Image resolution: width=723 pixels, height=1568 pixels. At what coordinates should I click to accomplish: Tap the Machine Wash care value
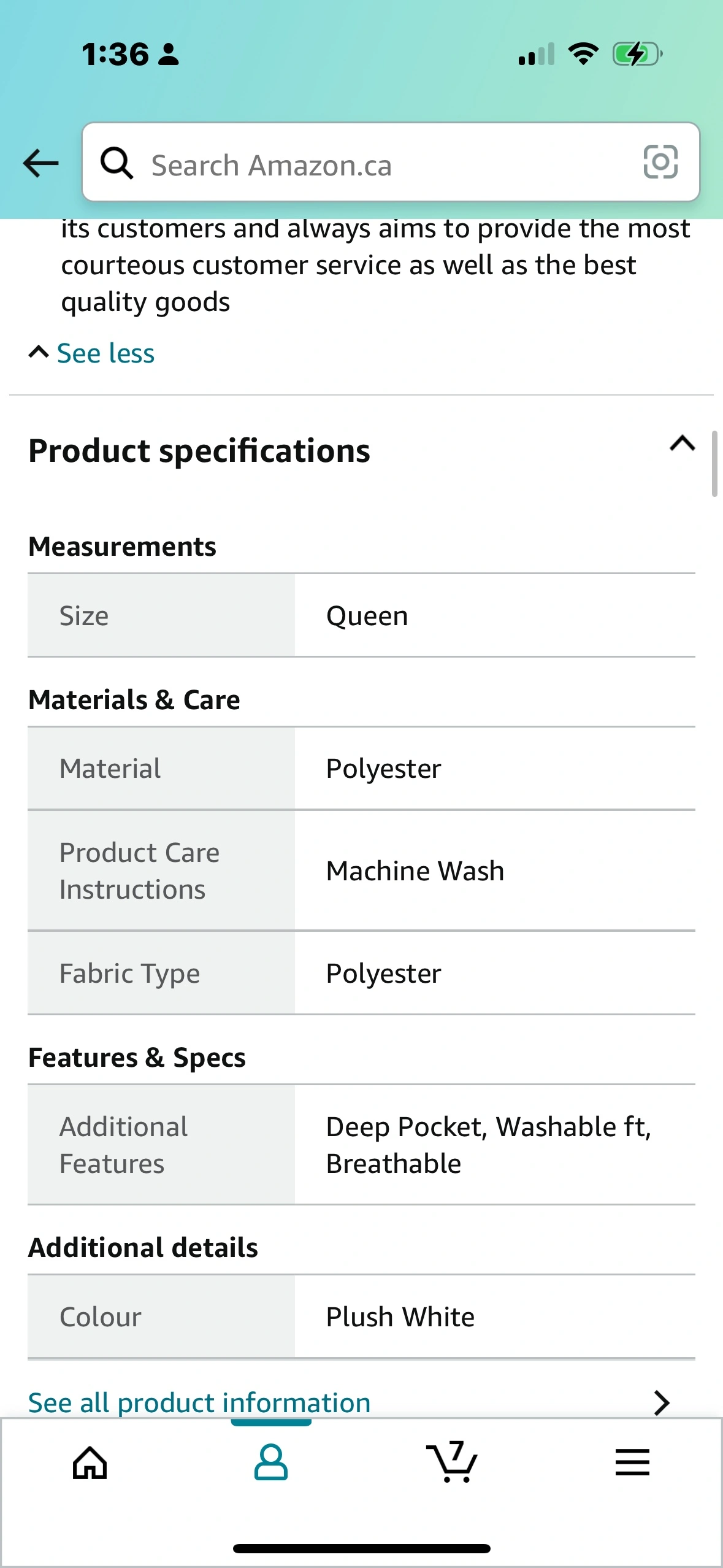415,871
